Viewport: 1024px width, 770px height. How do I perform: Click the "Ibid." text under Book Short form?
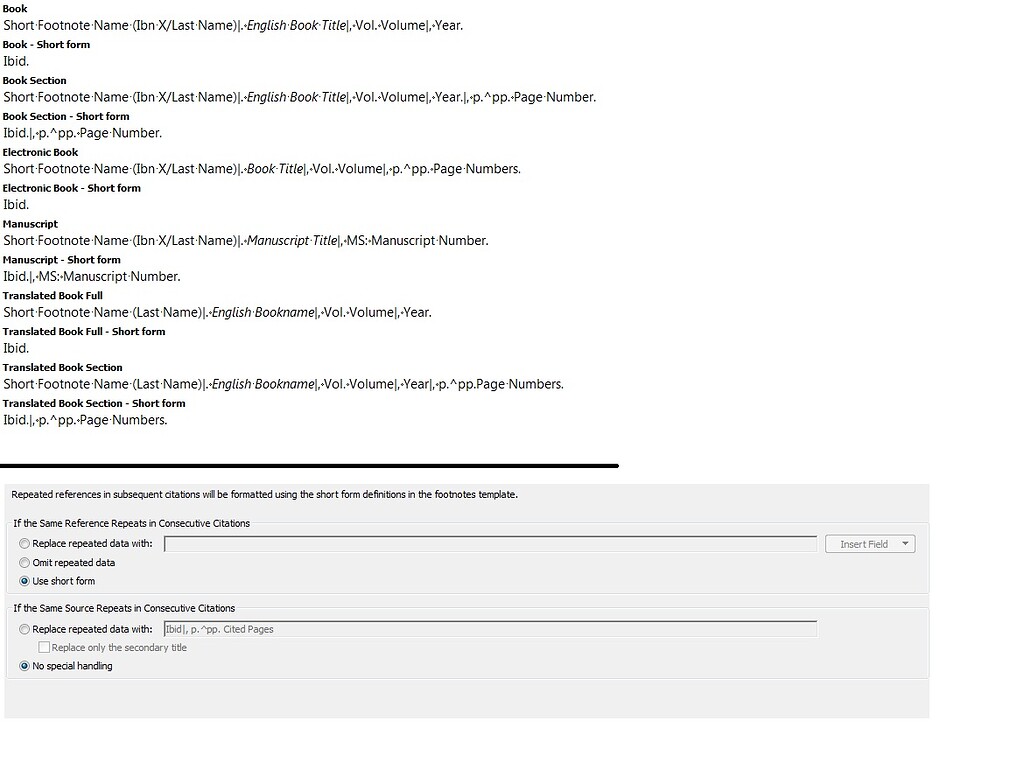tap(15, 61)
